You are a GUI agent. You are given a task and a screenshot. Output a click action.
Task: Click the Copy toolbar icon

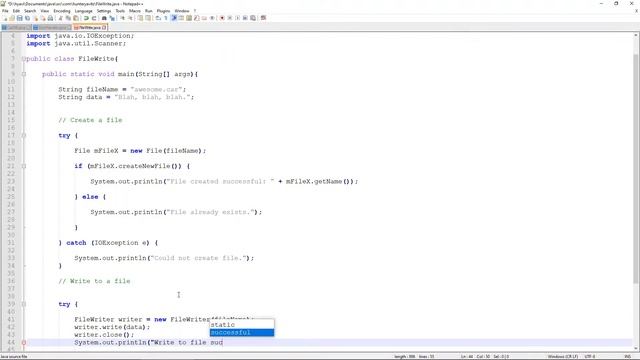click(68, 18)
